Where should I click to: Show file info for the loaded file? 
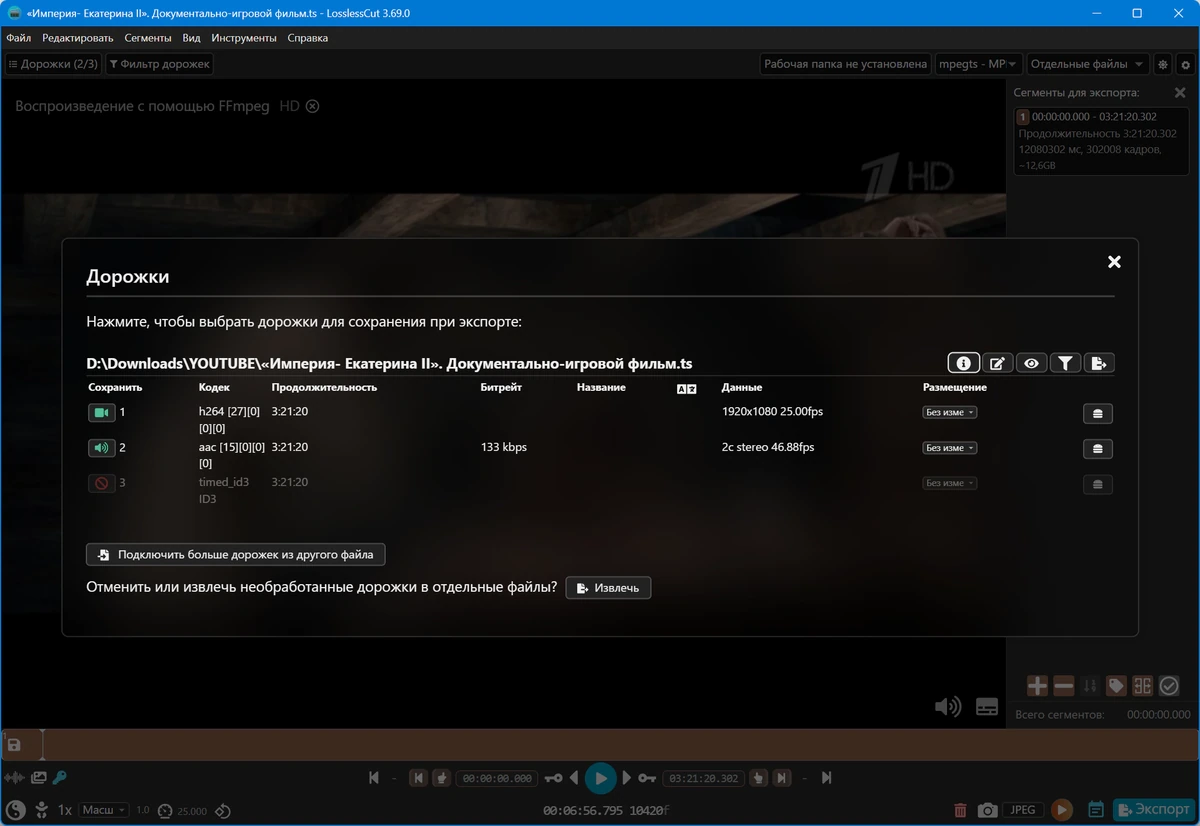point(964,363)
